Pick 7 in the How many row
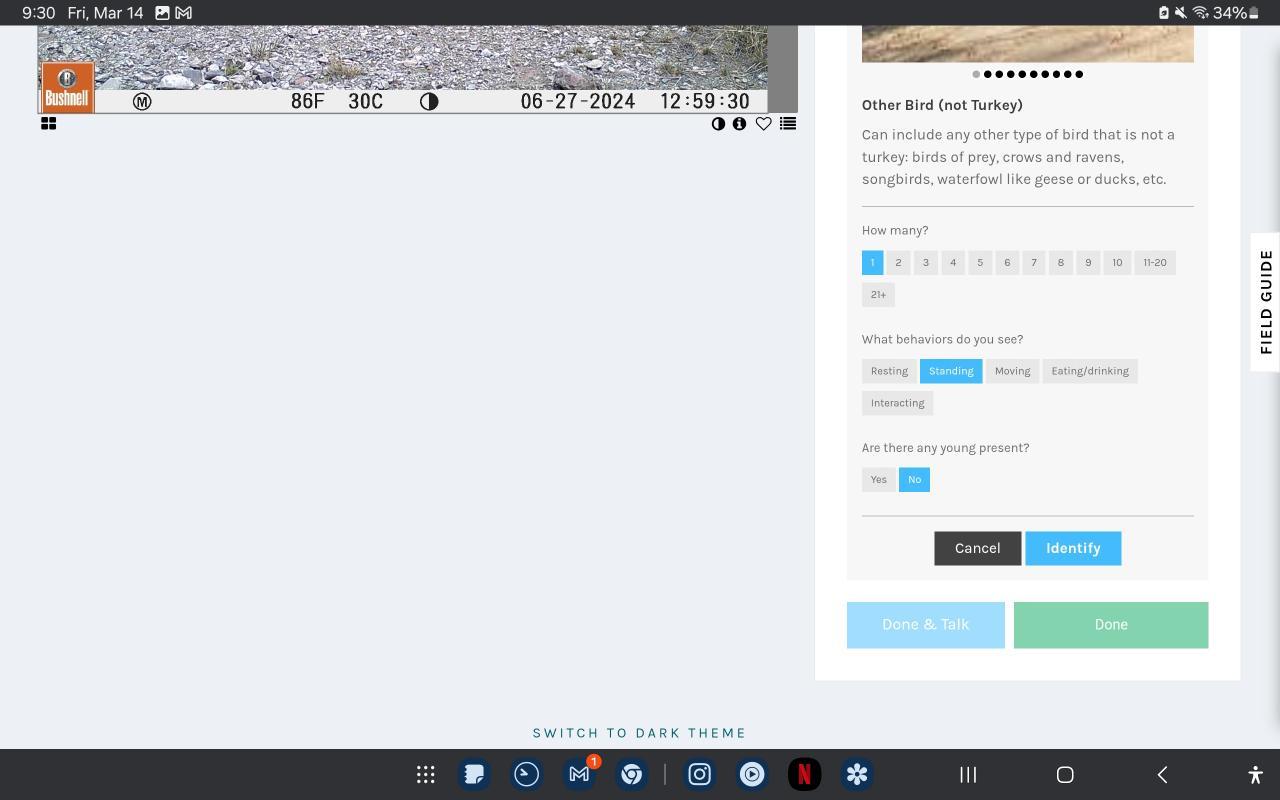The height and width of the screenshot is (800, 1280). (1034, 263)
